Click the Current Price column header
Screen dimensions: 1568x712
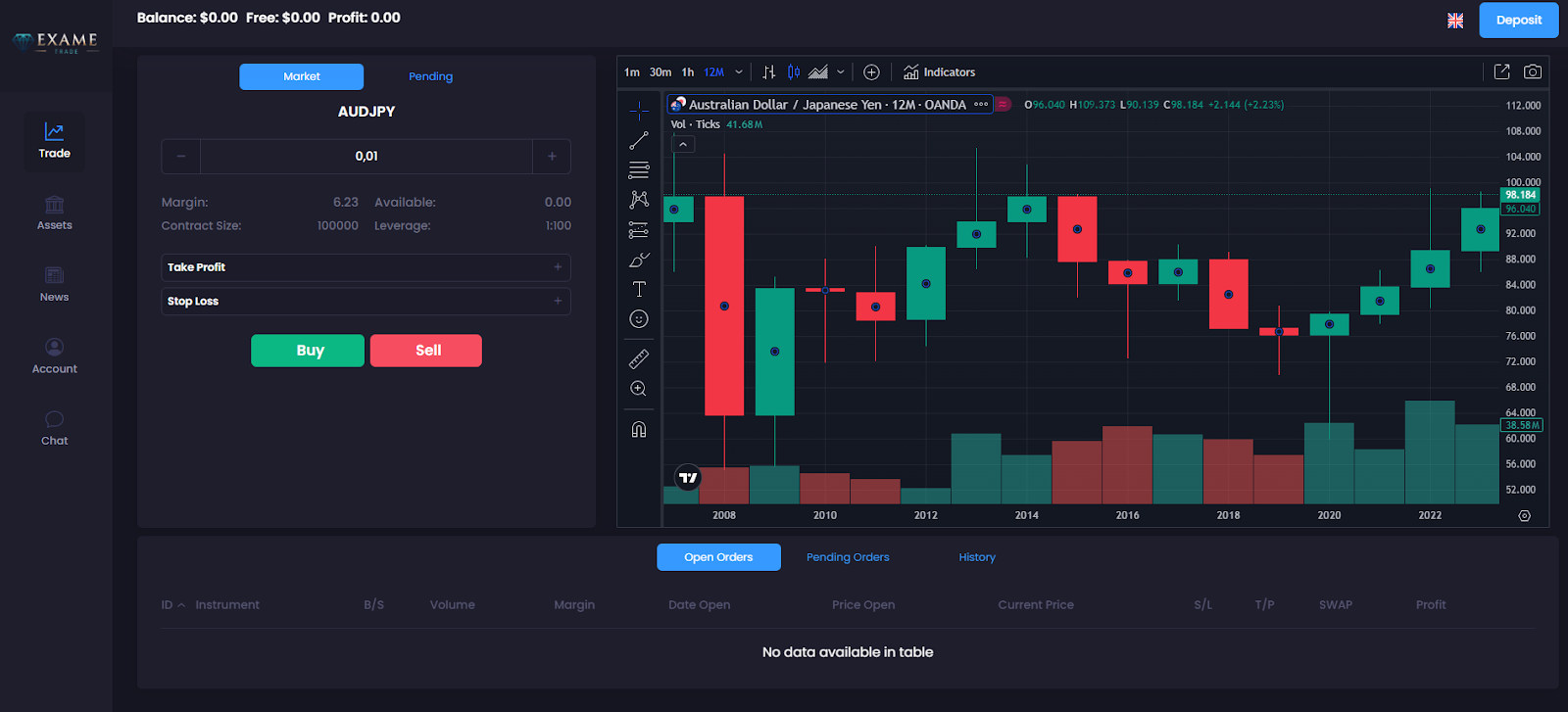1036,605
